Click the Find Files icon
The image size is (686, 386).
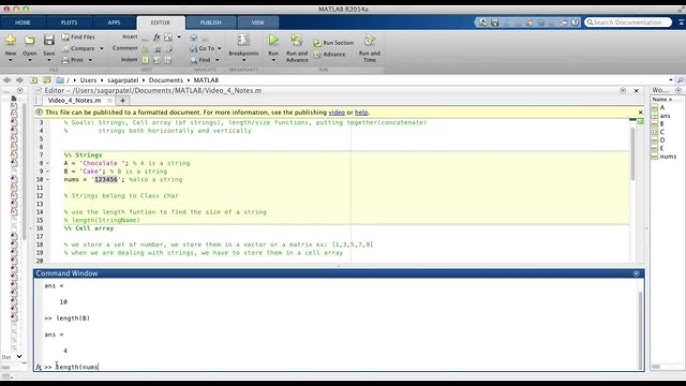65,37
